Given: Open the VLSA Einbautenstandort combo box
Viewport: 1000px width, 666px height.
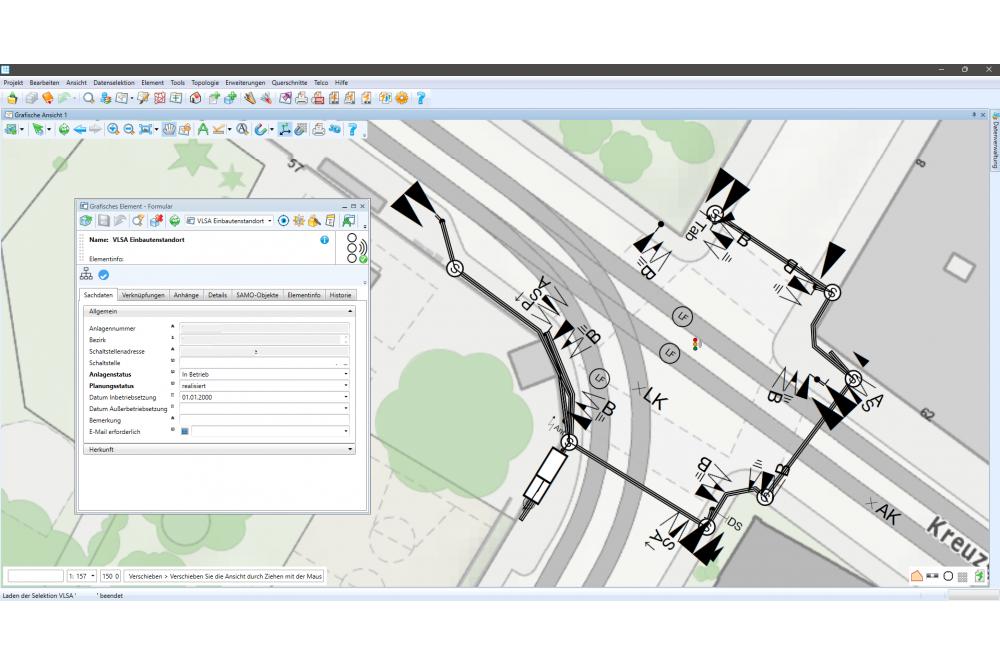Looking at the screenshot, I should (x=269, y=220).
